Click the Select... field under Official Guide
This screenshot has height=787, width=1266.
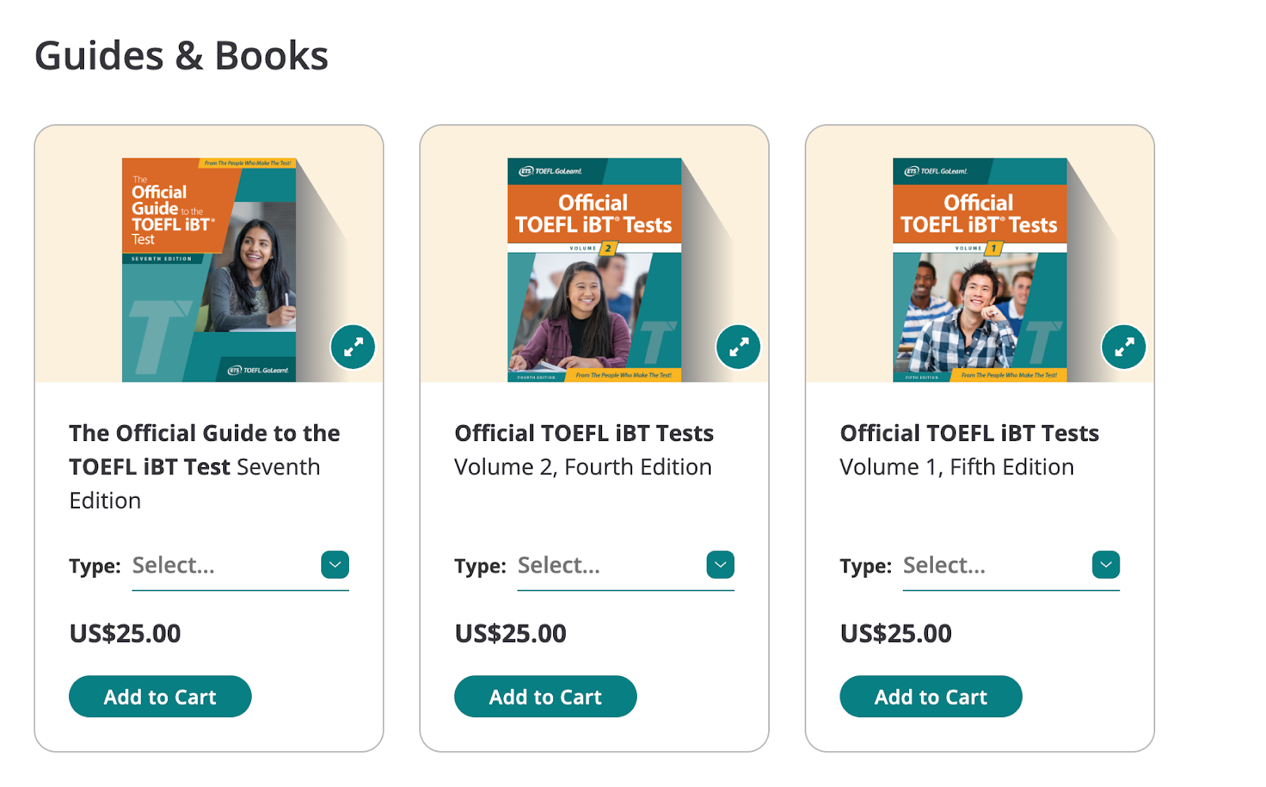[x=222, y=565]
